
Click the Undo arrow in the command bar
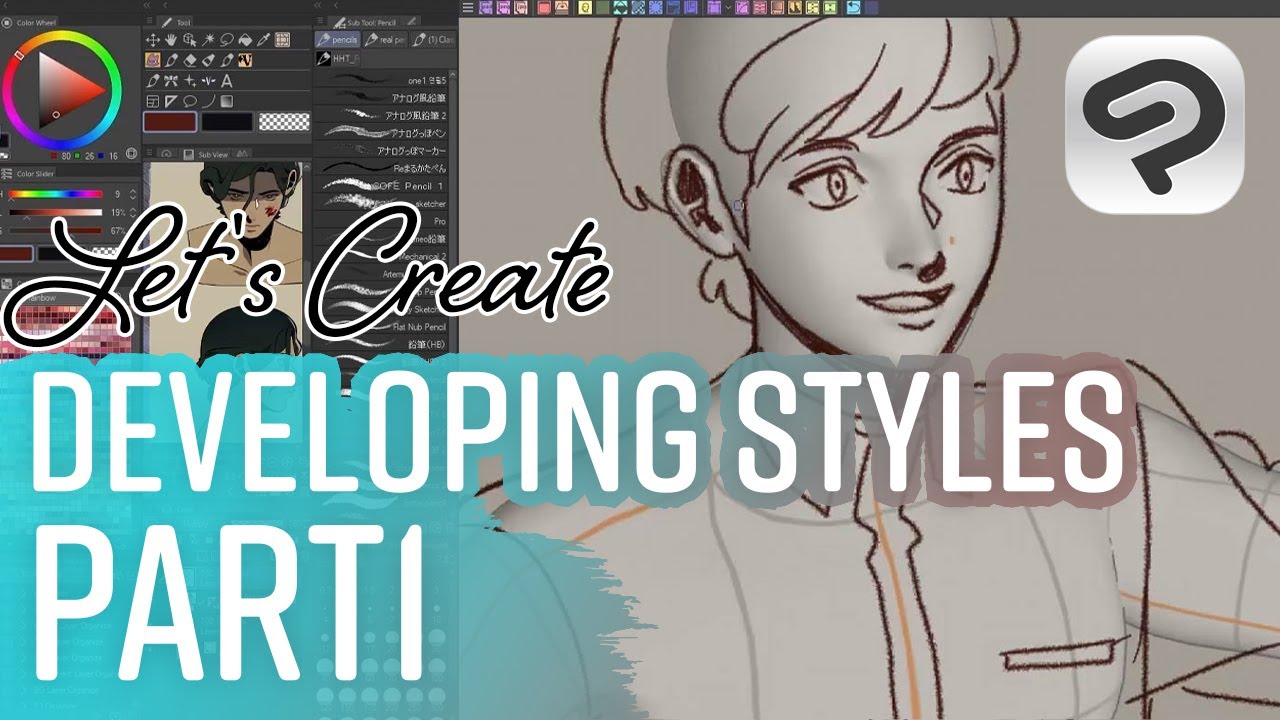coord(853,7)
